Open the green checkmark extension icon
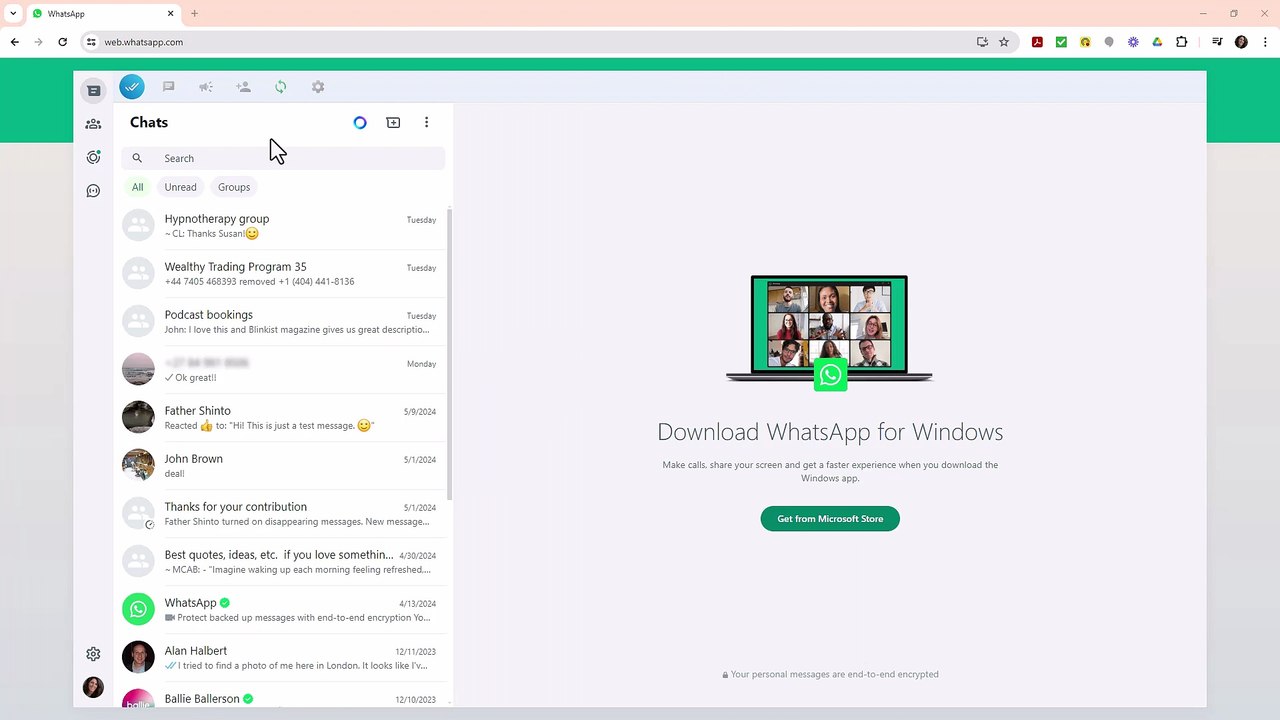Image resolution: width=1280 pixels, height=720 pixels. (x=1061, y=42)
